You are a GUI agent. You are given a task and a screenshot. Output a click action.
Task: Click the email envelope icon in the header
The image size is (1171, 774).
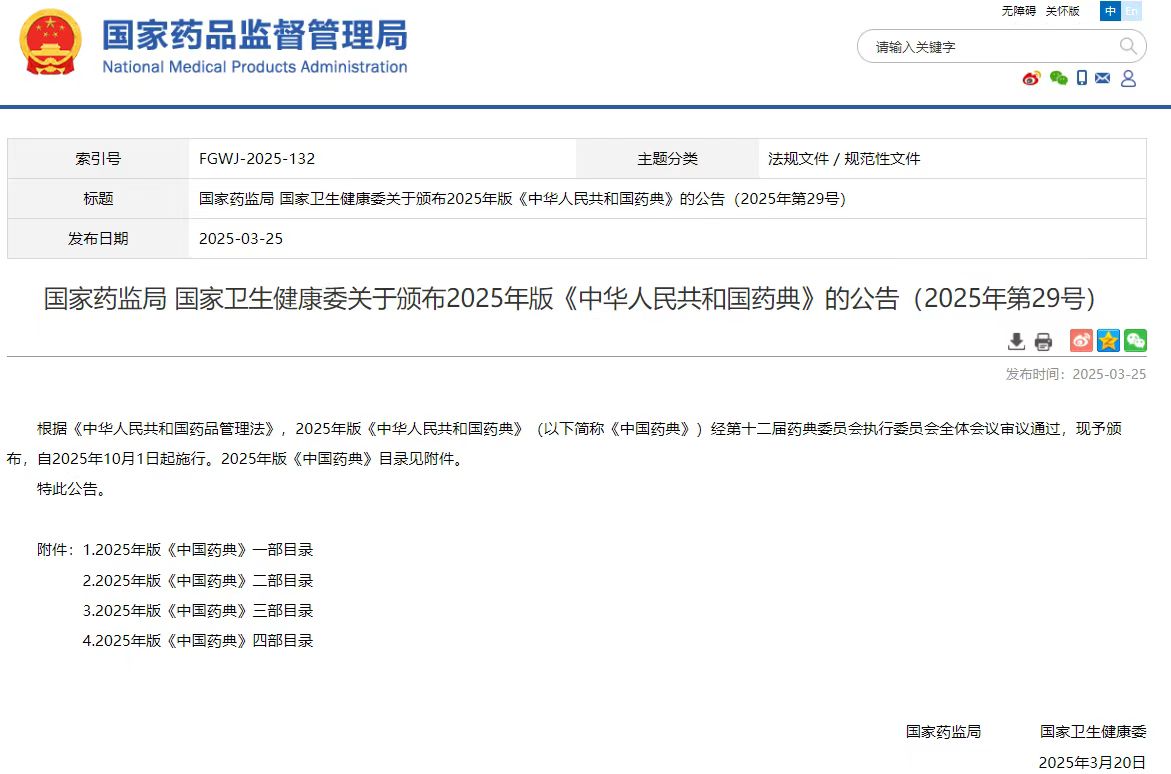pos(1102,78)
